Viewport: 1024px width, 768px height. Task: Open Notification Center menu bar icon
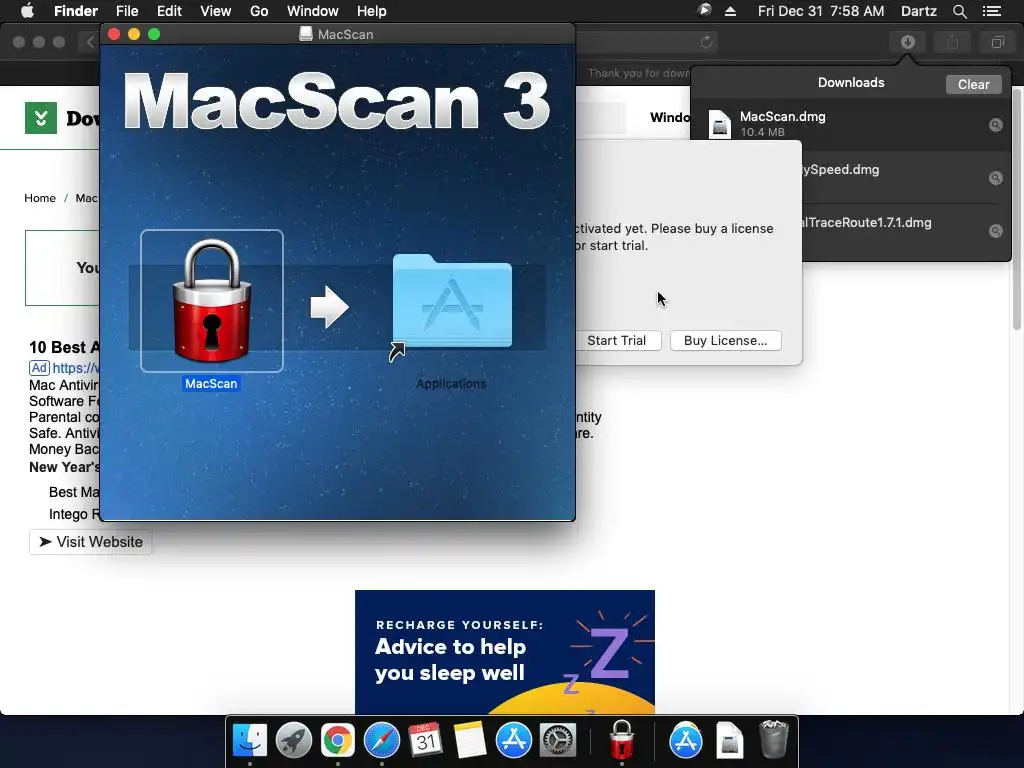pyautogui.click(x=992, y=11)
